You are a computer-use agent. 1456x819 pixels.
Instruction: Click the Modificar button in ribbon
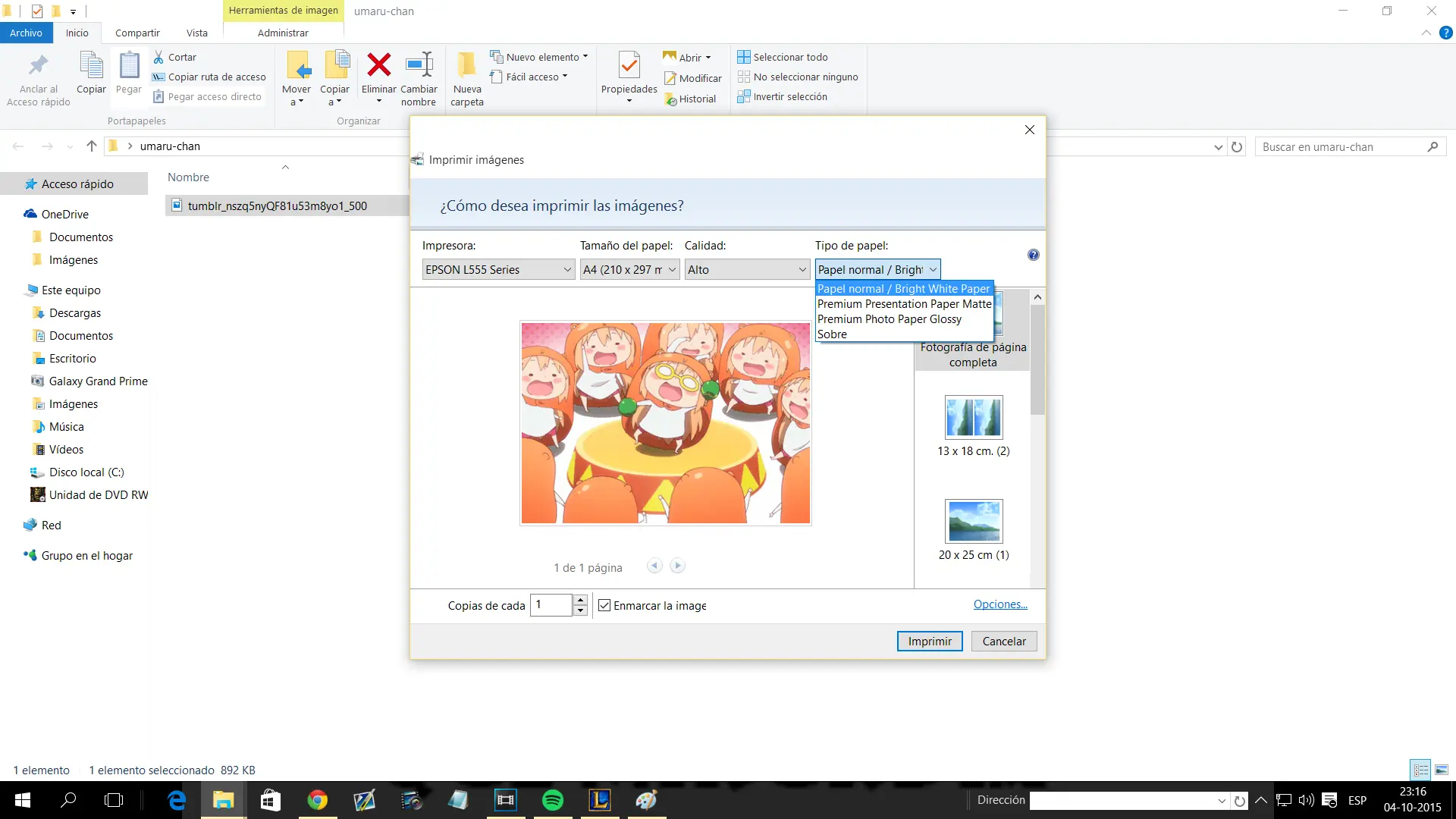coord(693,78)
